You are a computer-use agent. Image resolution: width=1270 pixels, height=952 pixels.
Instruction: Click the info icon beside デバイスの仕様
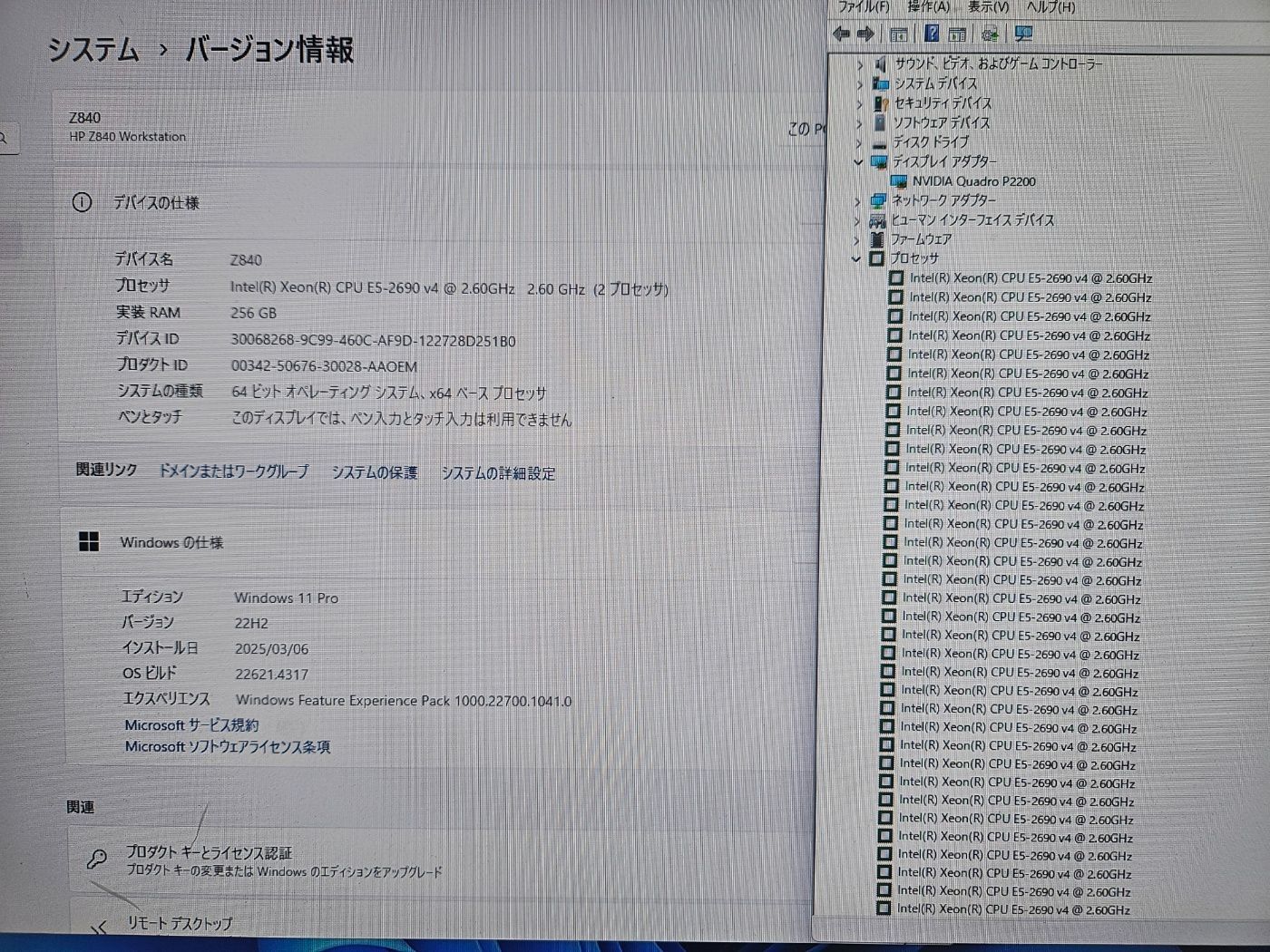coord(82,202)
